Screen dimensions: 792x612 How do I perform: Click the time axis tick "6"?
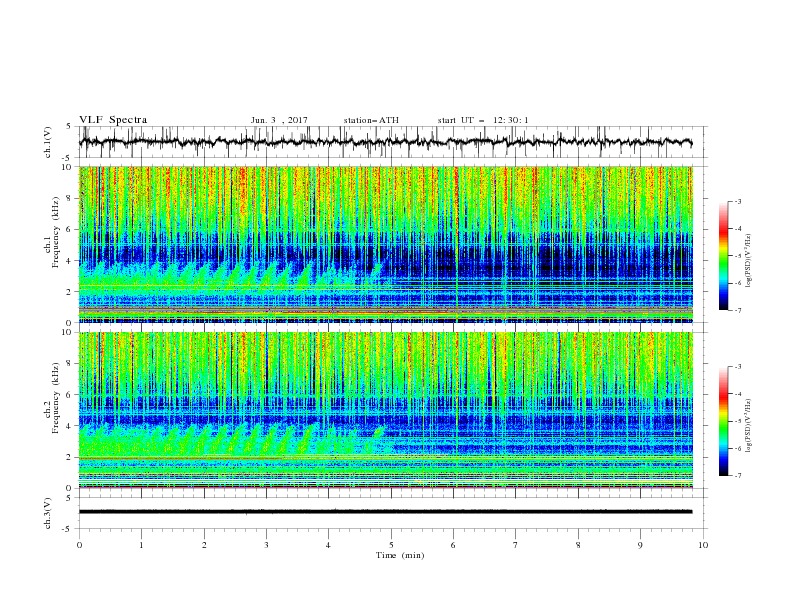454,545
